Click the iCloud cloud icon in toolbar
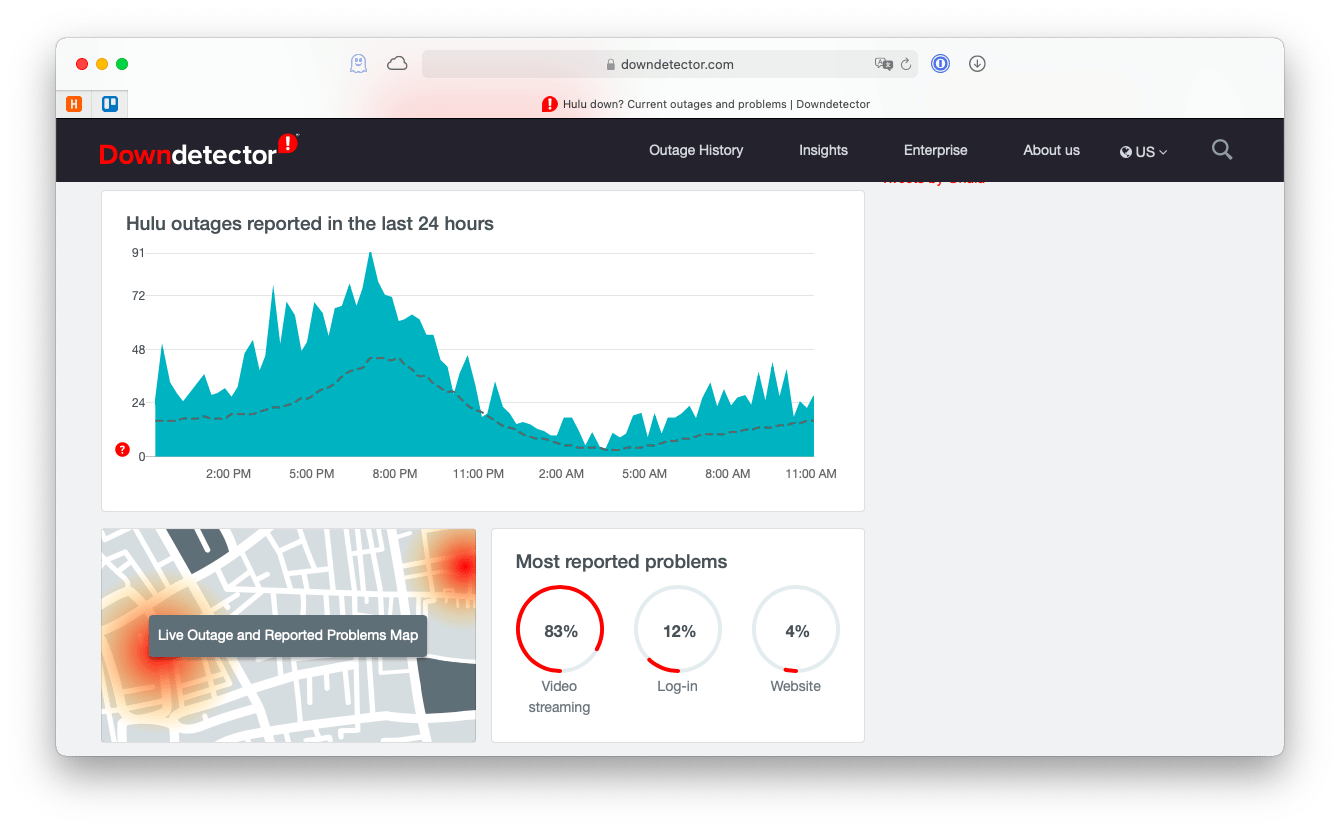The height and width of the screenshot is (830, 1340). click(x=397, y=64)
